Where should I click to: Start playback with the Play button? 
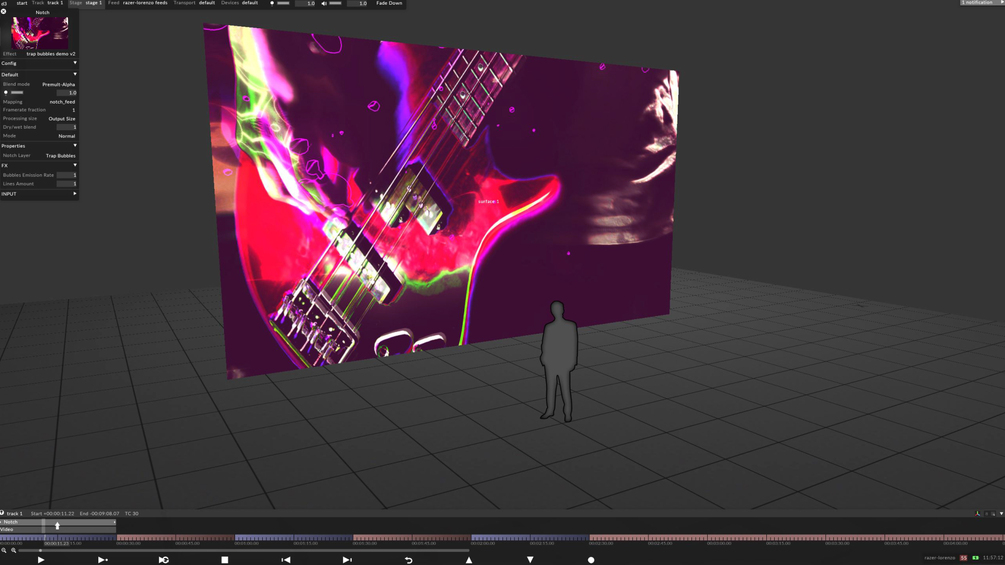(x=41, y=560)
